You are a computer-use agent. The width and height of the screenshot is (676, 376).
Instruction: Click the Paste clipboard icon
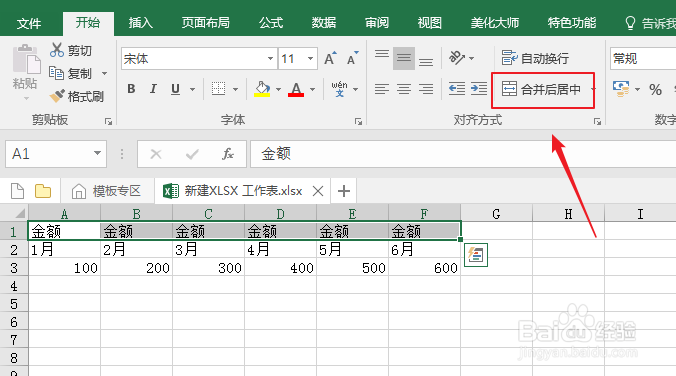coord(26,60)
